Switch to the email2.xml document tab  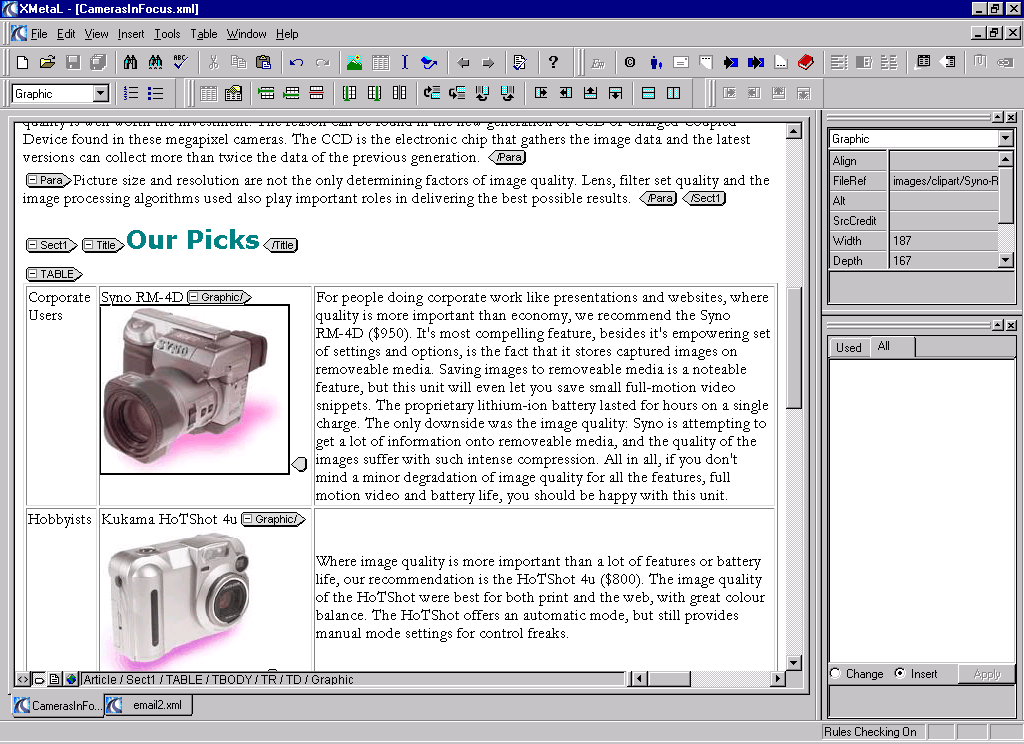pos(149,705)
